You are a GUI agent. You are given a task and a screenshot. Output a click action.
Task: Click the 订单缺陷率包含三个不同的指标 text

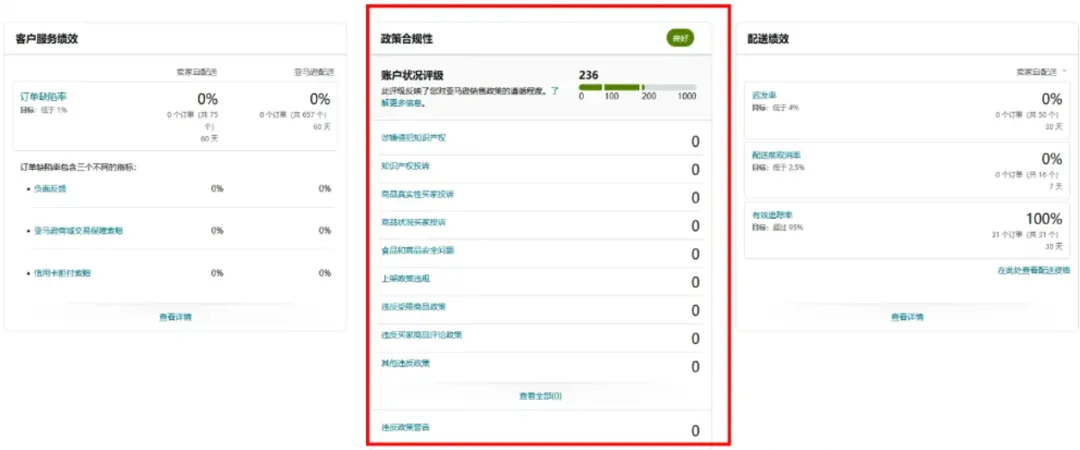coord(78,167)
